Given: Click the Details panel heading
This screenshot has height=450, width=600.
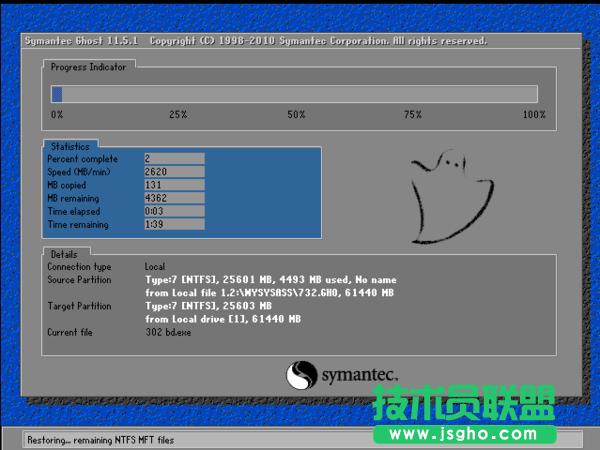Looking at the screenshot, I should coord(66,255).
